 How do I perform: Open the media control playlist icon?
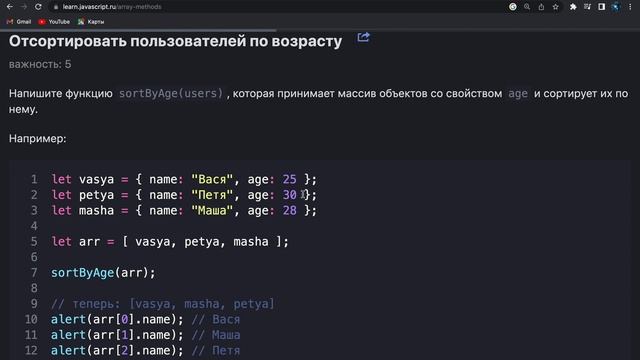tap(587, 7)
